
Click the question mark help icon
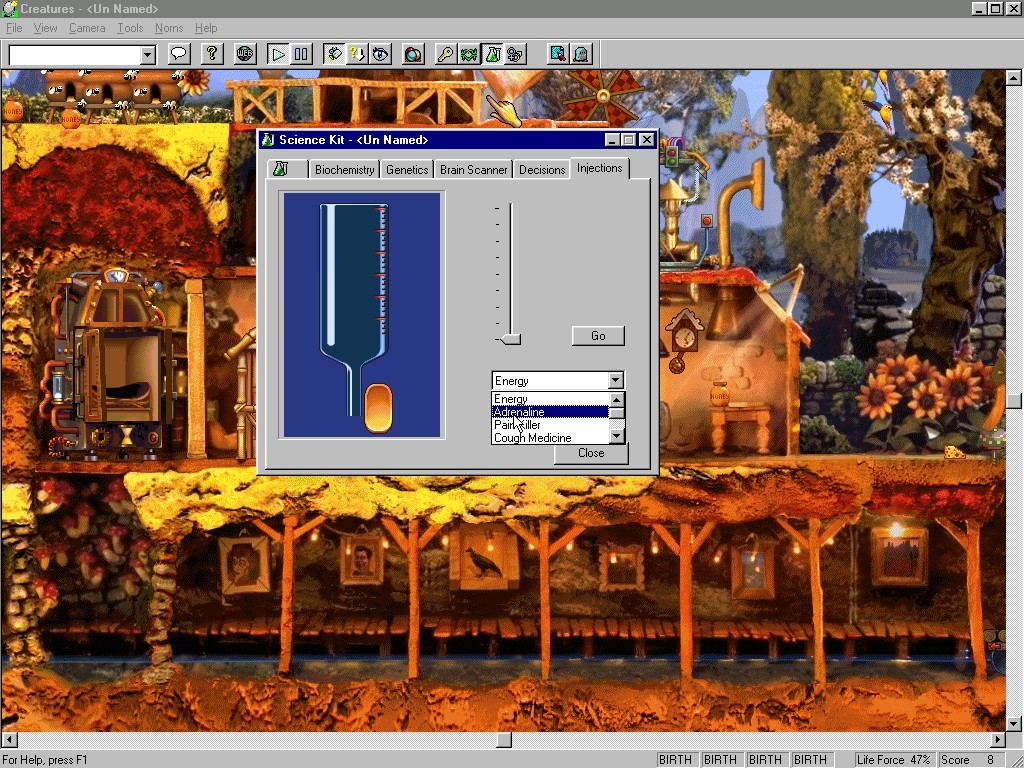click(x=211, y=54)
